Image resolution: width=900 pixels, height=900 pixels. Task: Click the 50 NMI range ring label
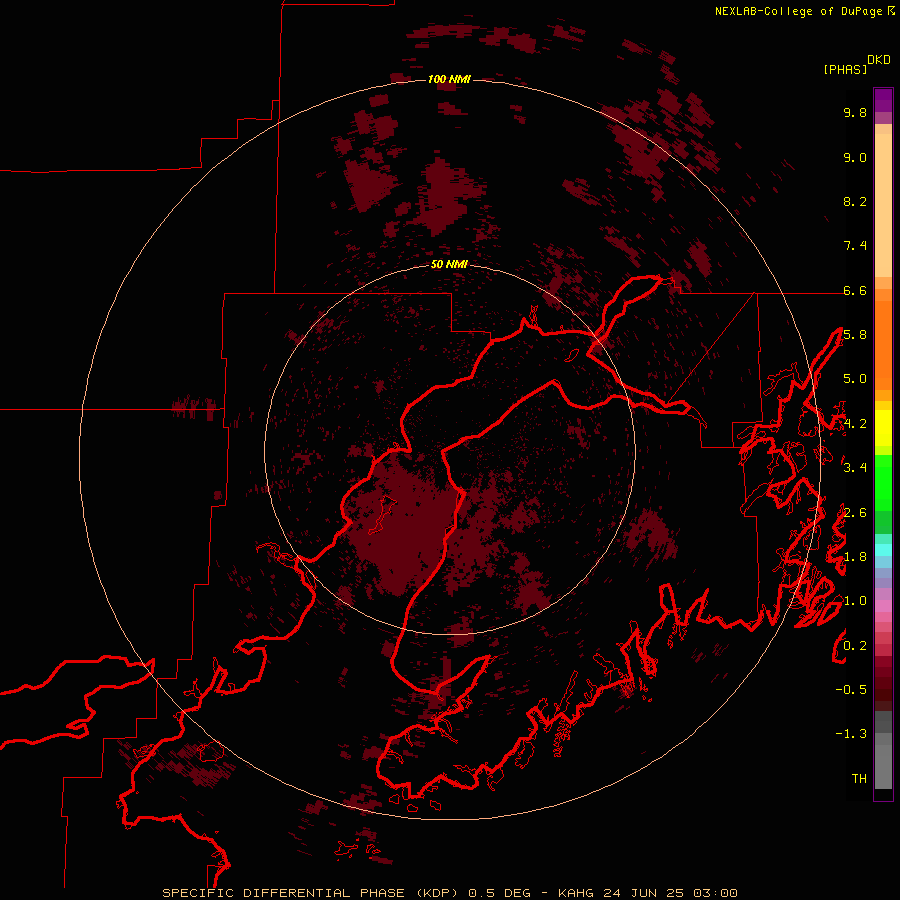click(x=449, y=264)
